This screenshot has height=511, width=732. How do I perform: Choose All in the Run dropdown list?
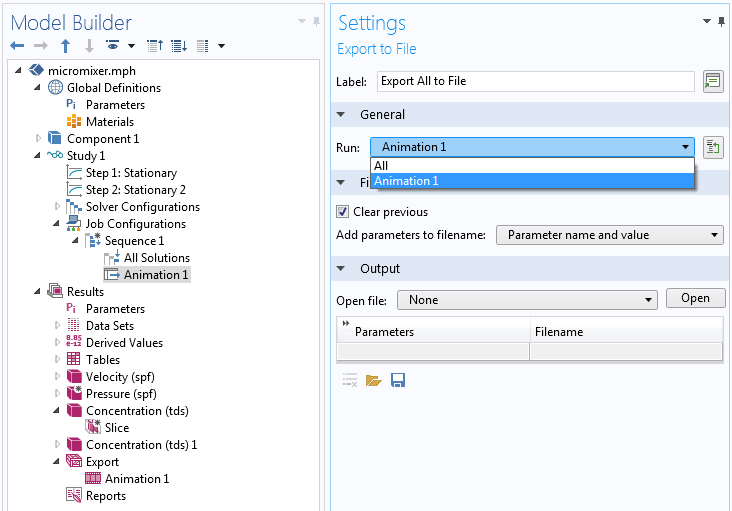[532, 166]
